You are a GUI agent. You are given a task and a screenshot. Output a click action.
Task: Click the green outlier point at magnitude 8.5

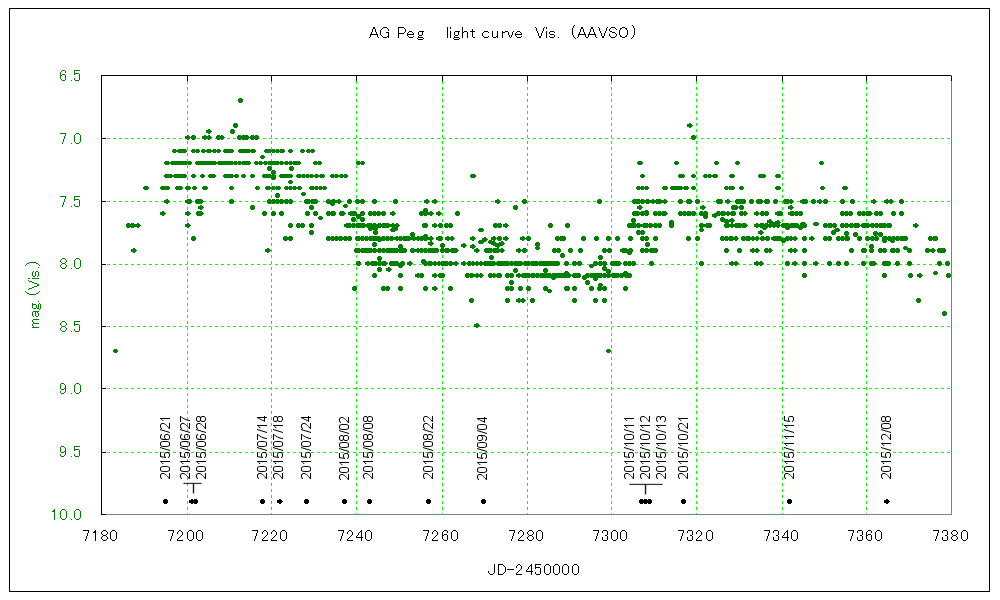(x=477, y=325)
